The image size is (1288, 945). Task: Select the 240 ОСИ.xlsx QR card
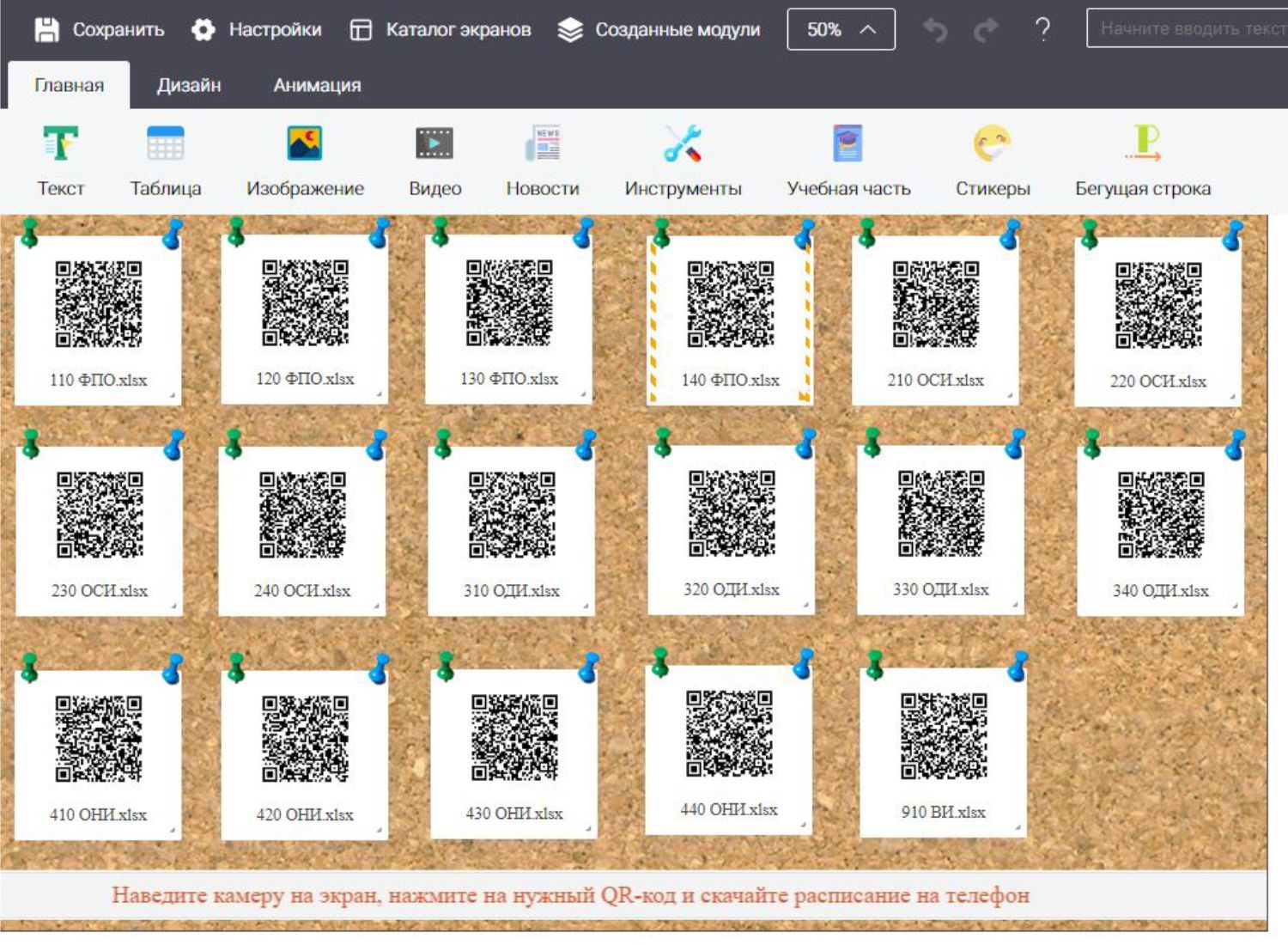(302, 531)
